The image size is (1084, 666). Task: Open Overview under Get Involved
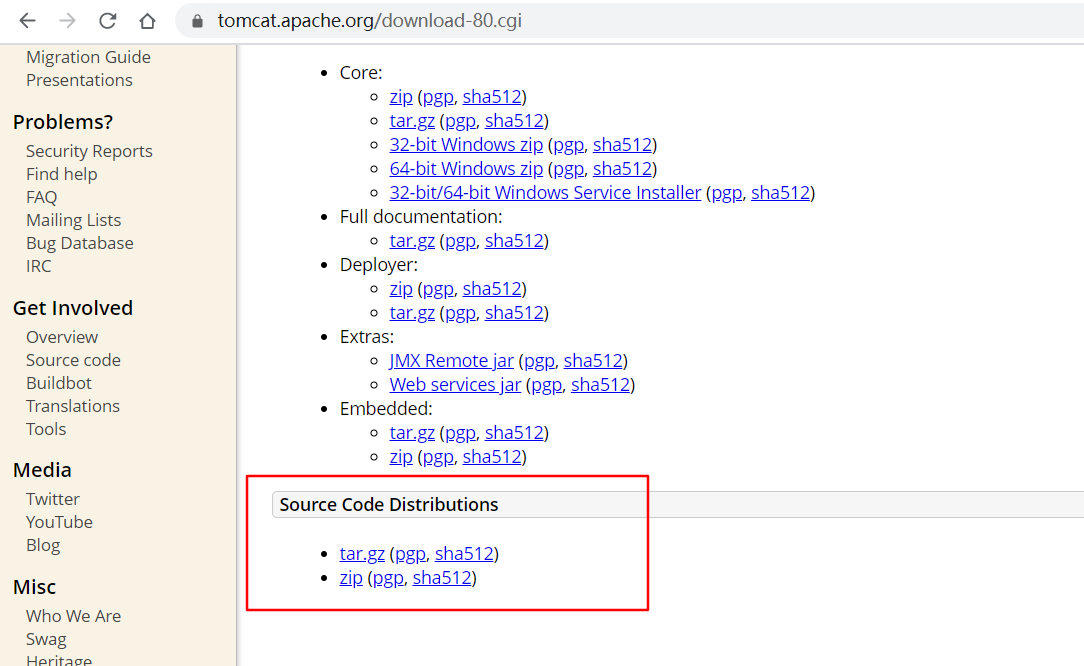(x=62, y=337)
